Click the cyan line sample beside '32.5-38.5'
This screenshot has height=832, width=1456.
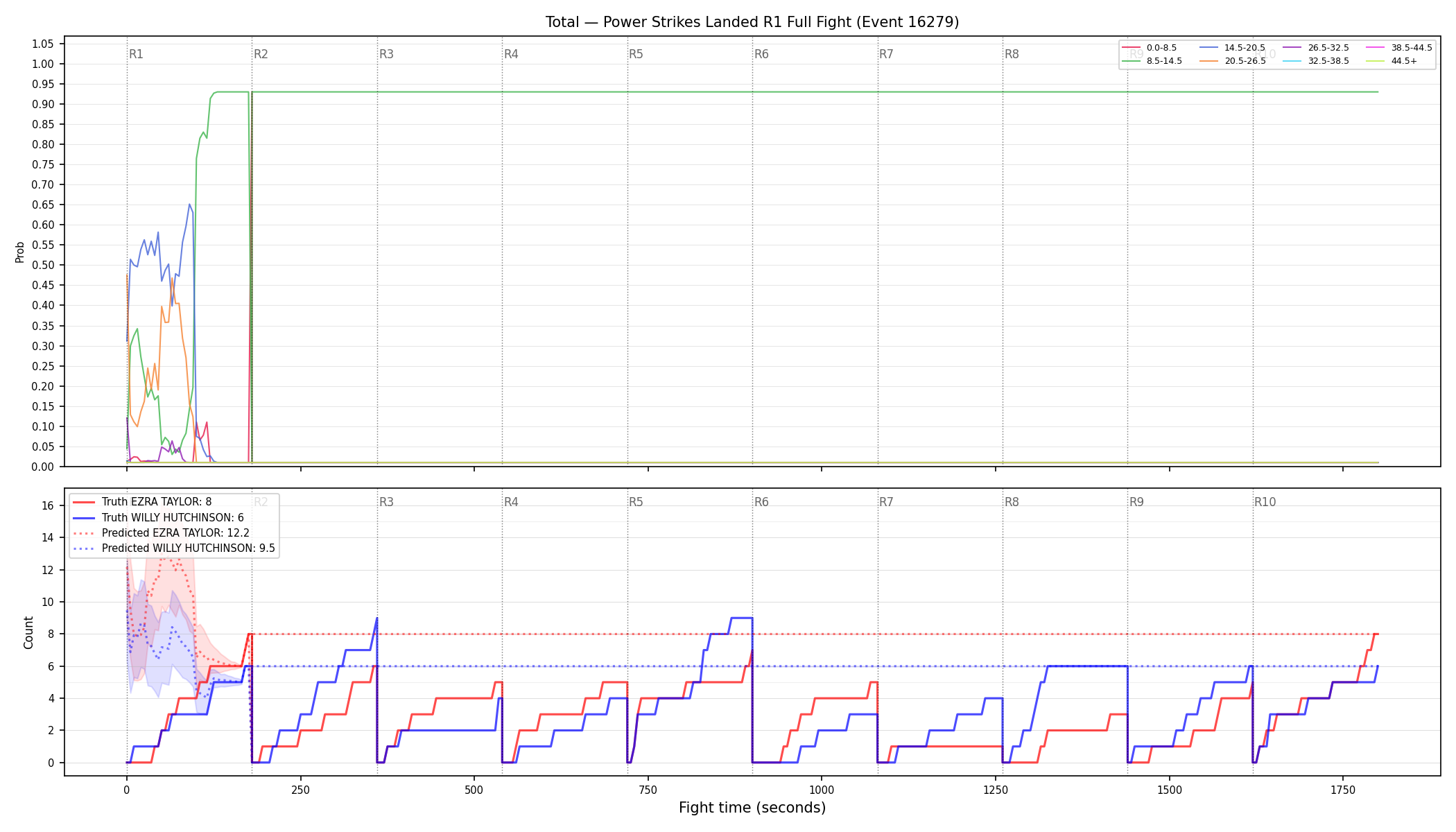coord(1292,61)
